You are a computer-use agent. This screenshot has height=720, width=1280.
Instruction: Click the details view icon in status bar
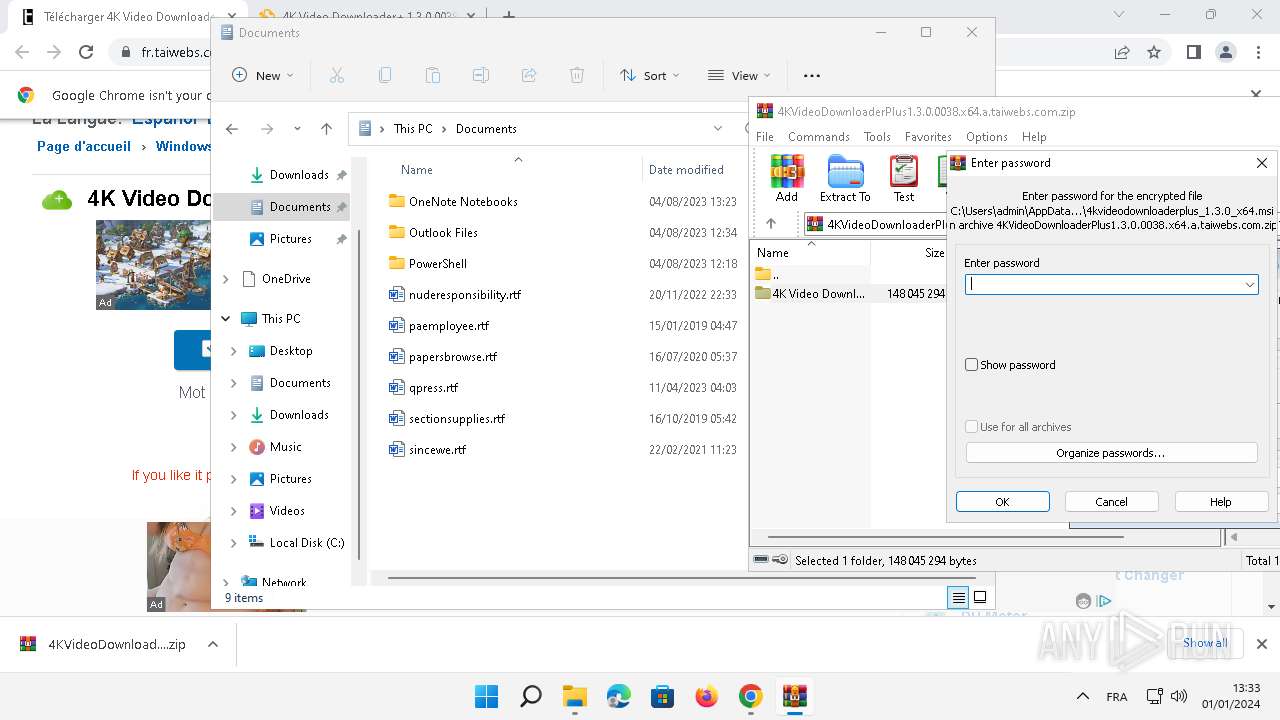pos(958,598)
